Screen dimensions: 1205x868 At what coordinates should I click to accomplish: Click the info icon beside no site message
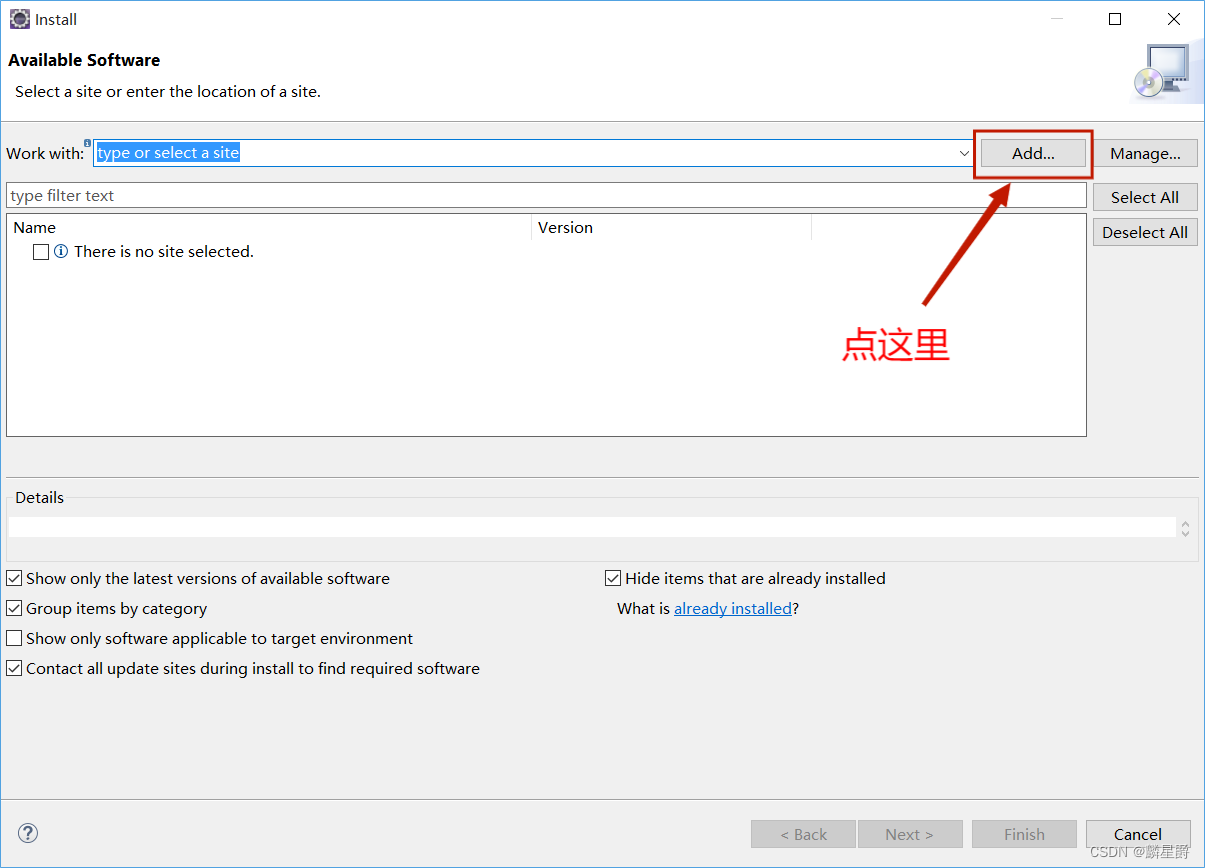[x=61, y=252]
